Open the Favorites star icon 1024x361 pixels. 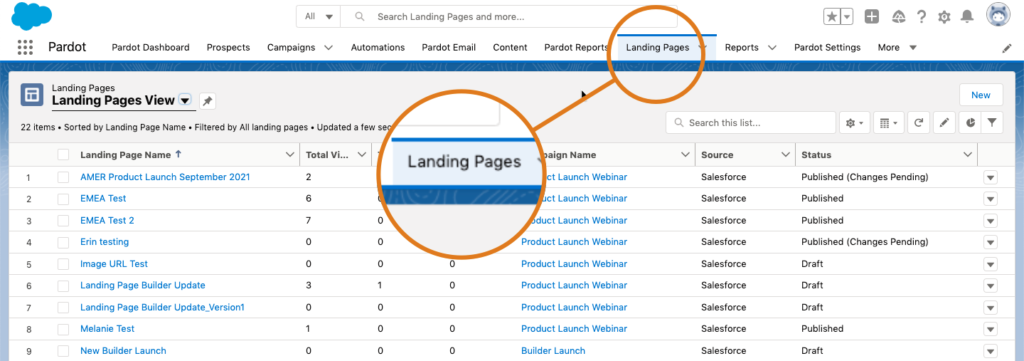[831, 17]
